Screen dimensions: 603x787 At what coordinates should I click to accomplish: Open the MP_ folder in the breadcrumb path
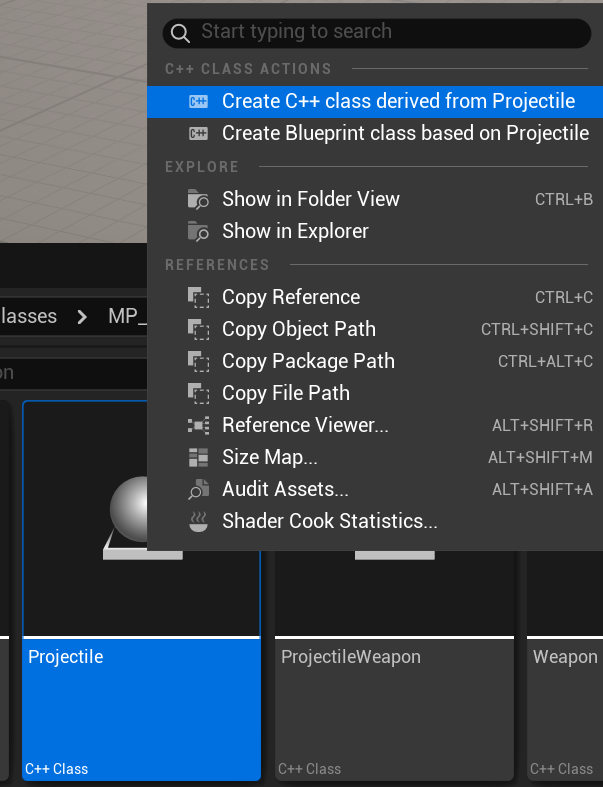tap(128, 316)
